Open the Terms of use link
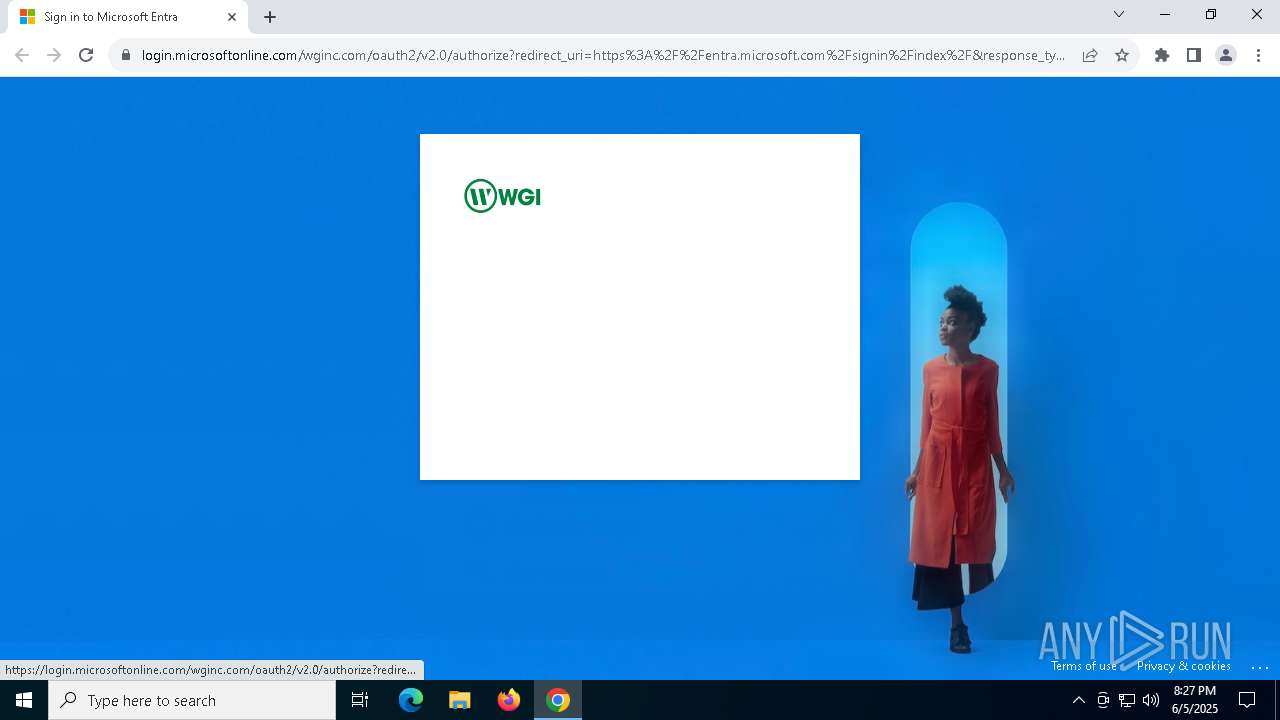This screenshot has width=1280, height=720. (x=1084, y=666)
